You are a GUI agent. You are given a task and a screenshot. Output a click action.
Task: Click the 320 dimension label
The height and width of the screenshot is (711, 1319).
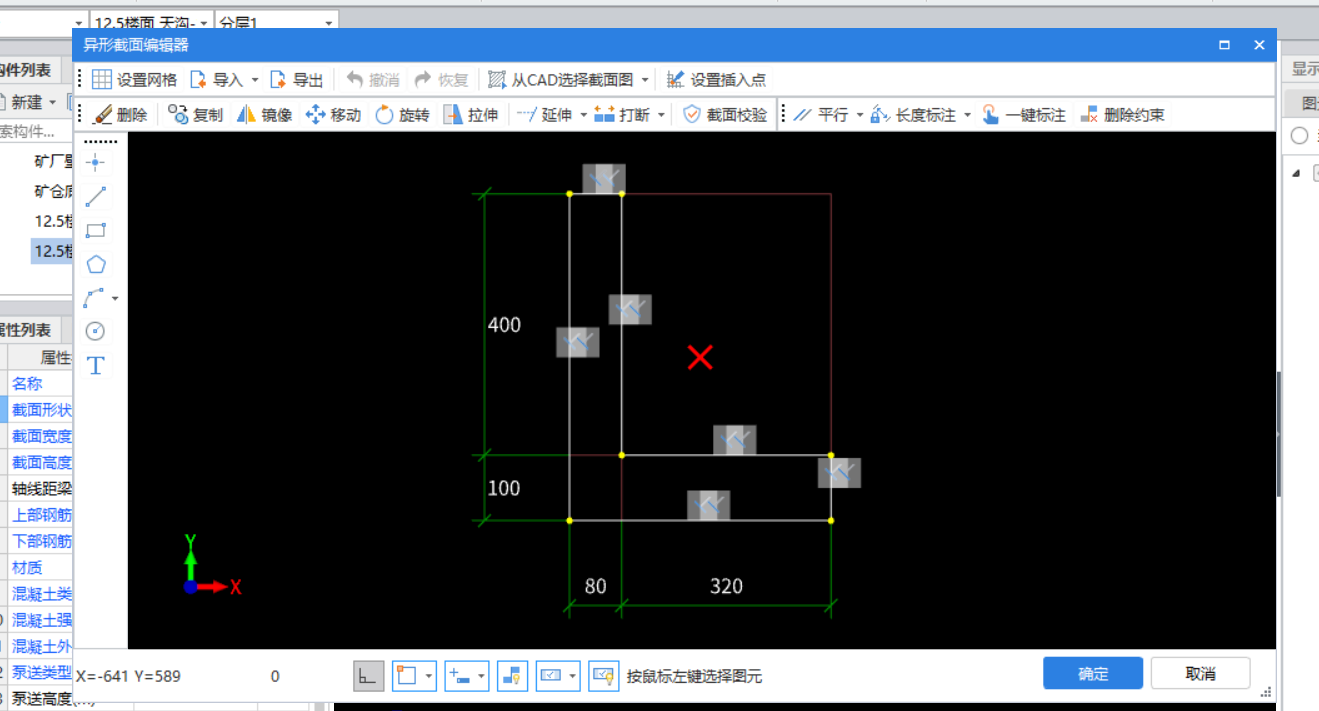[x=726, y=586]
